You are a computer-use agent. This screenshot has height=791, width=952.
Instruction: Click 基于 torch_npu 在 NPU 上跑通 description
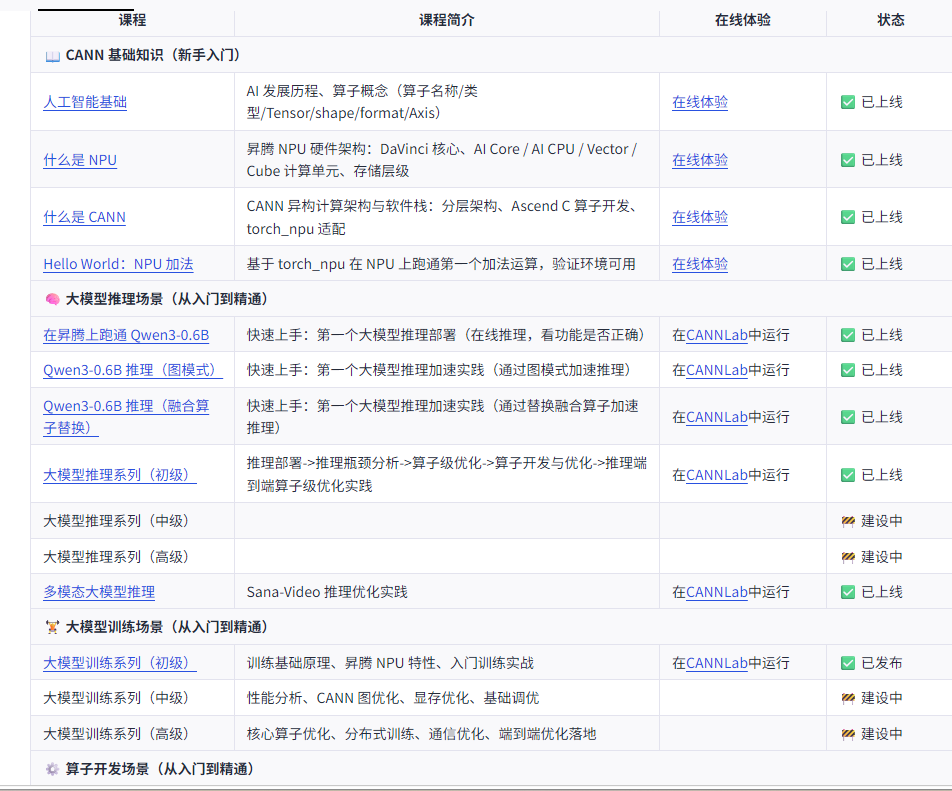[x=441, y=264]
